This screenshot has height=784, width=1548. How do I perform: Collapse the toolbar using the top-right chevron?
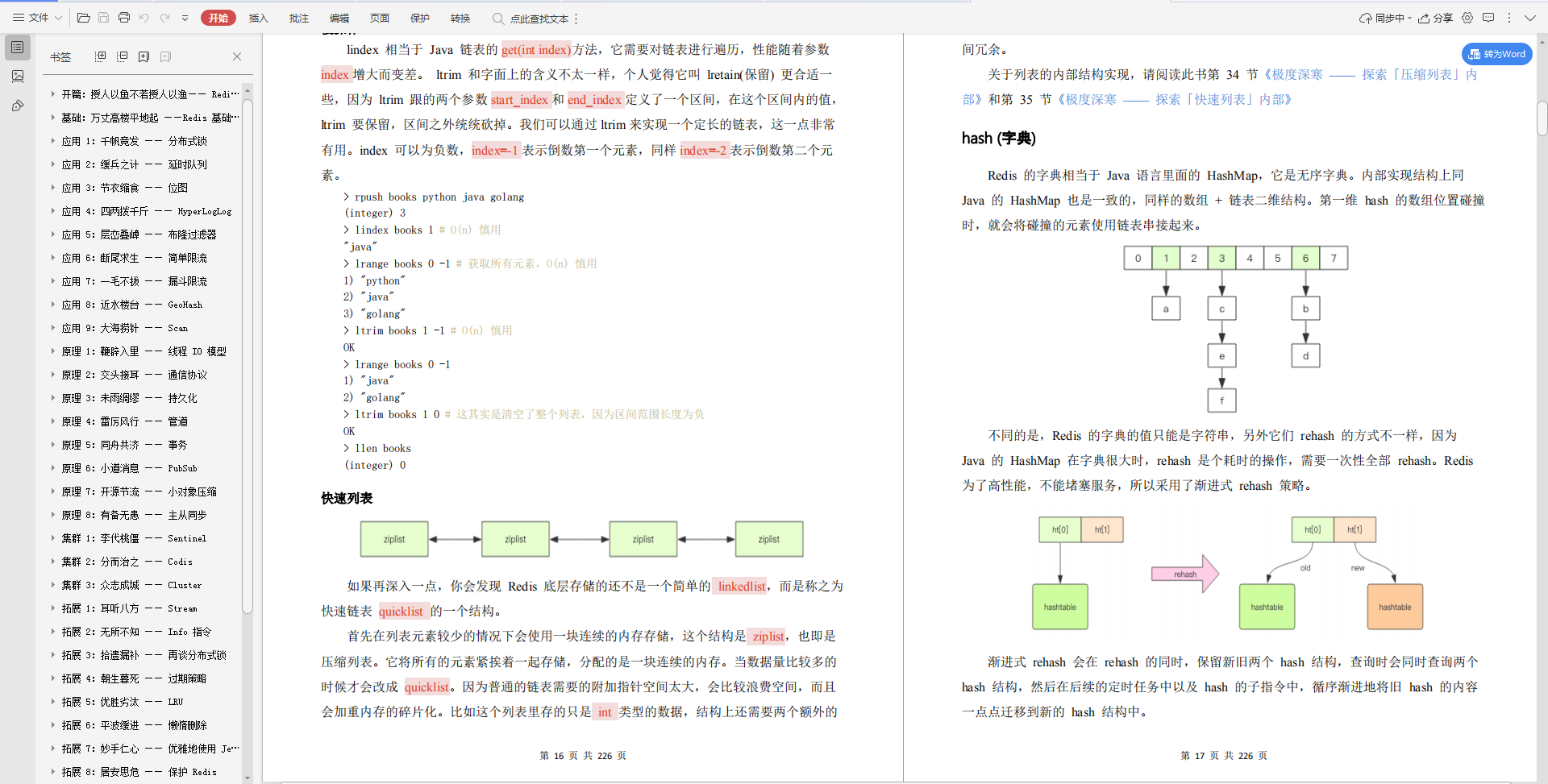point(1531,18)
